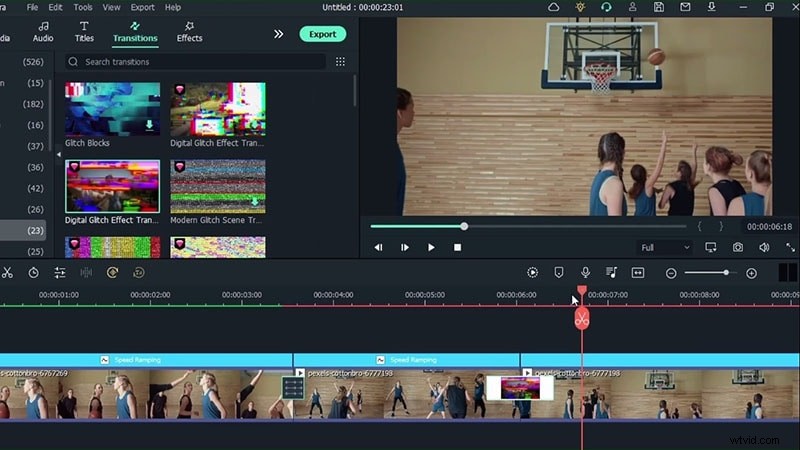
Task: Open the Full quality dropdown
Action: (665, 247)
